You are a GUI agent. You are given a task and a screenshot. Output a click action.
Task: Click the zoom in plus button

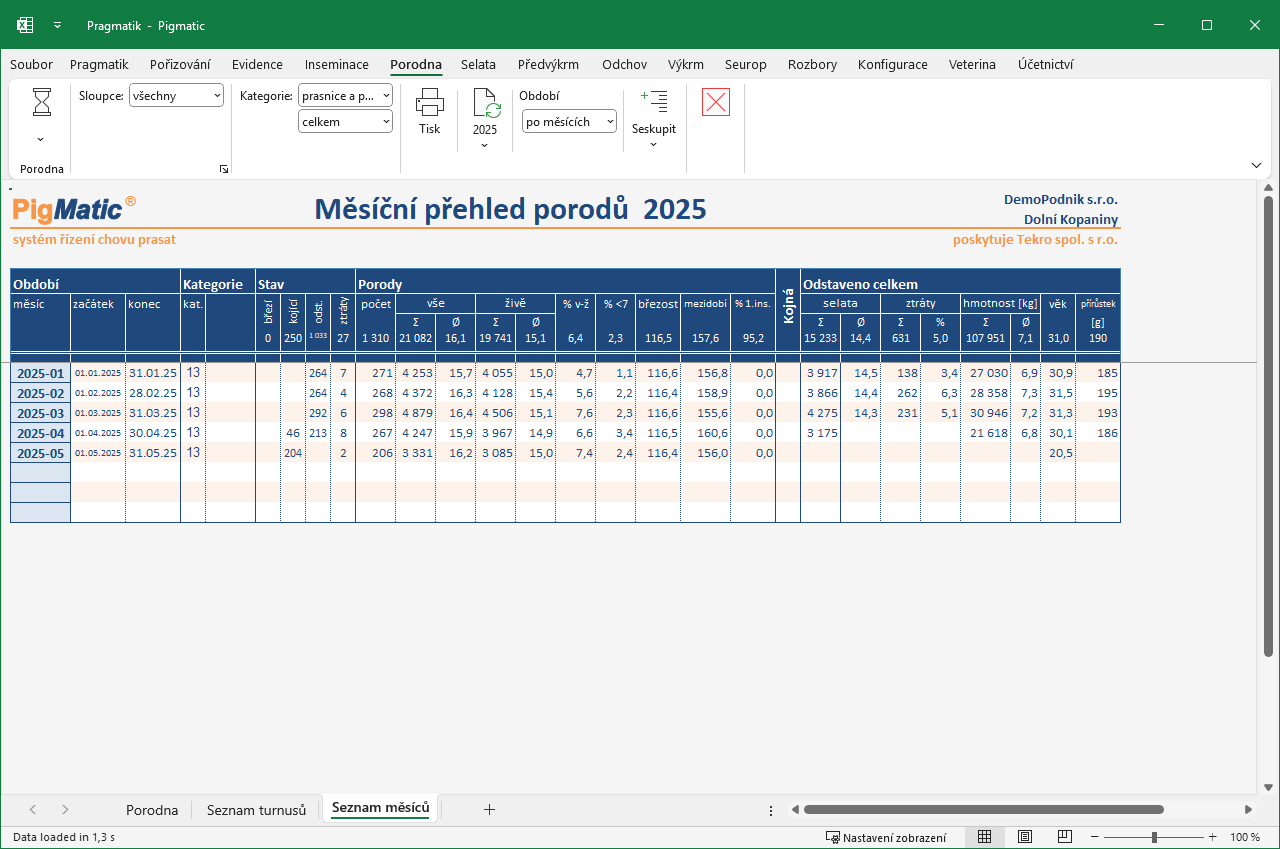coord(1213,837)
